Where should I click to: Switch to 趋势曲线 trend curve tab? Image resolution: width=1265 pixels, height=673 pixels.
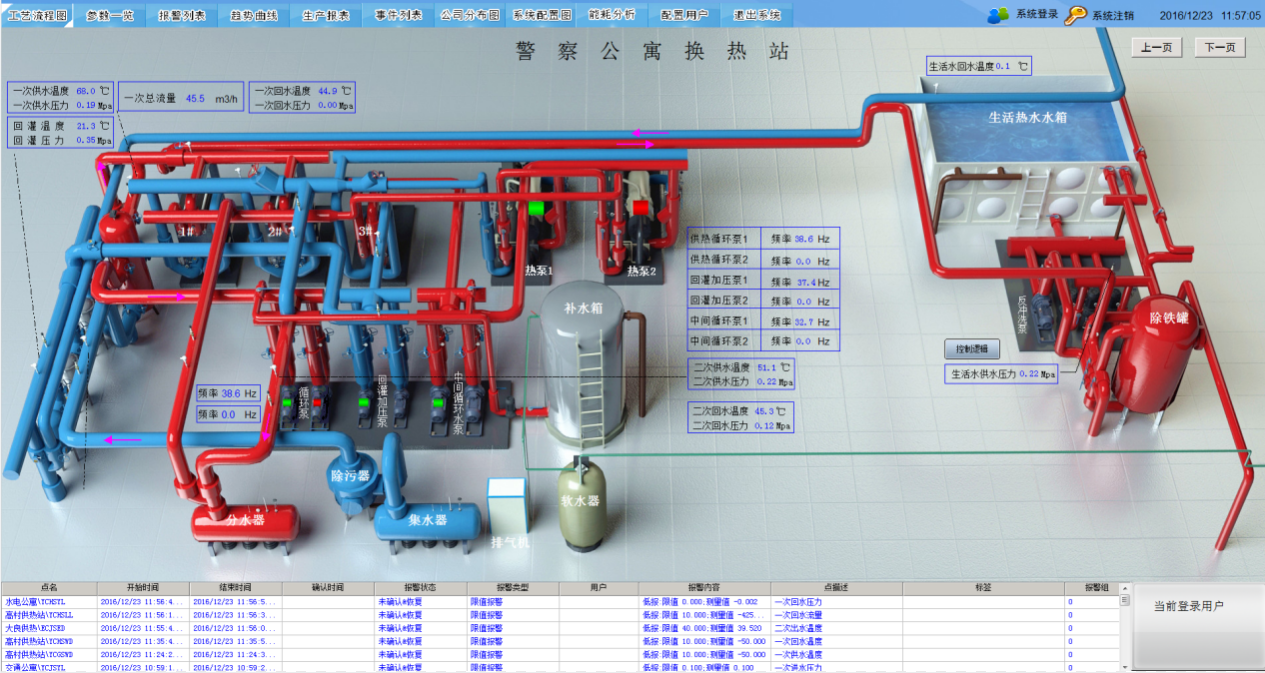click(x=254, y=16)
